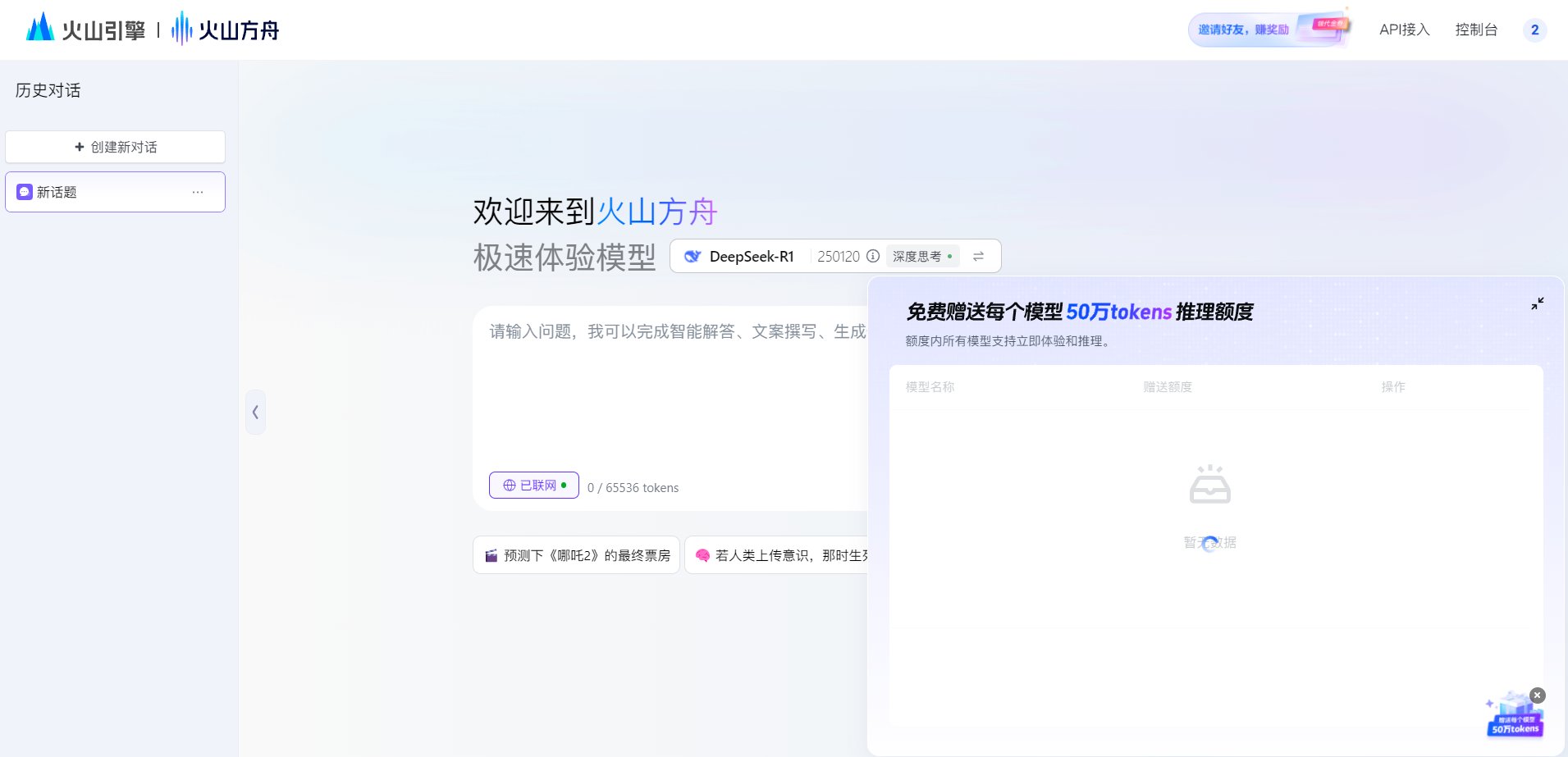Open the 控制台 menu item

pyautogui.click(x=1476, y=30)
